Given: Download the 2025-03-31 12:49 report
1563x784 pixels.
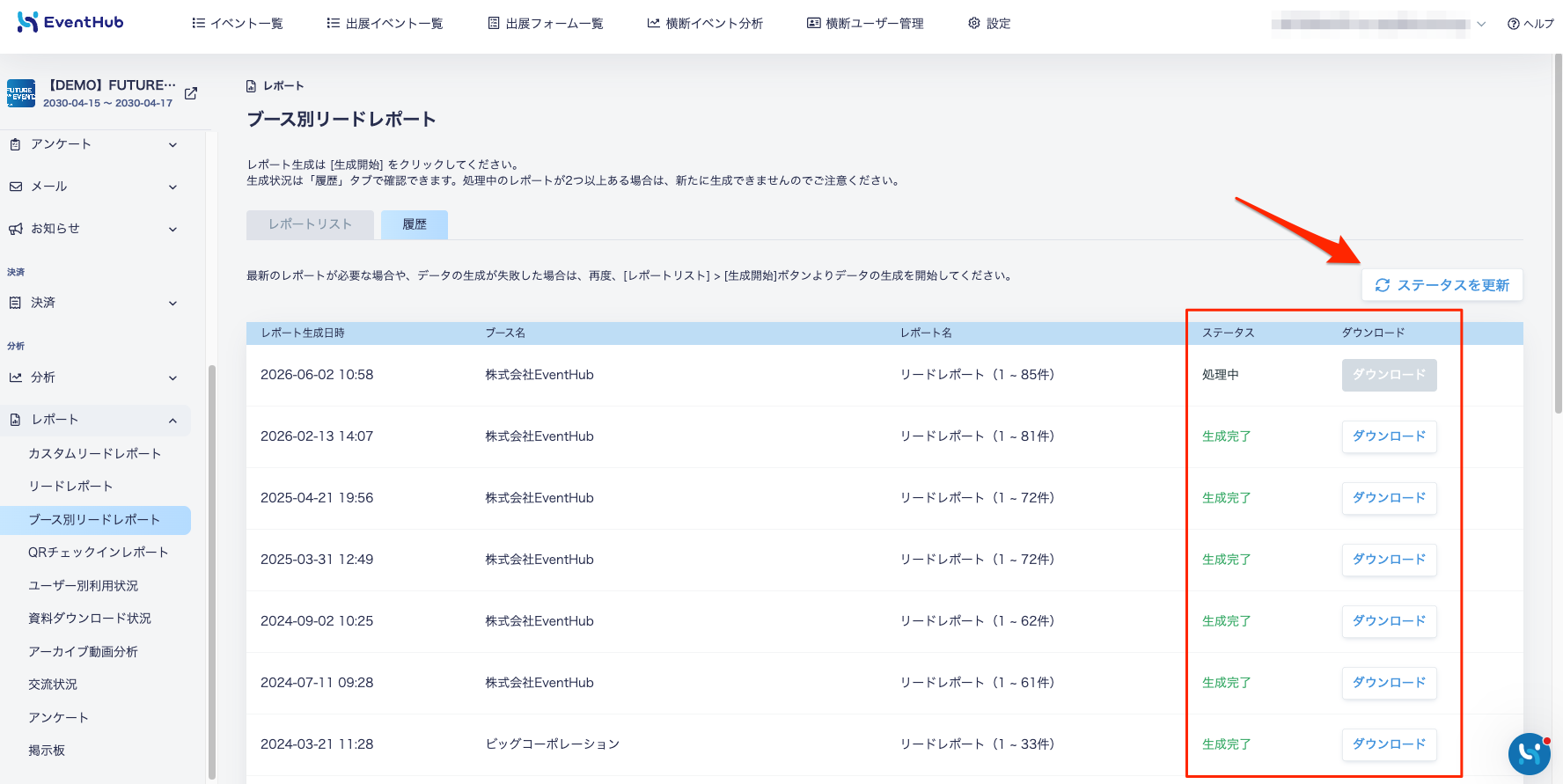Looking at the screenshot, I should coord(1389,560).
